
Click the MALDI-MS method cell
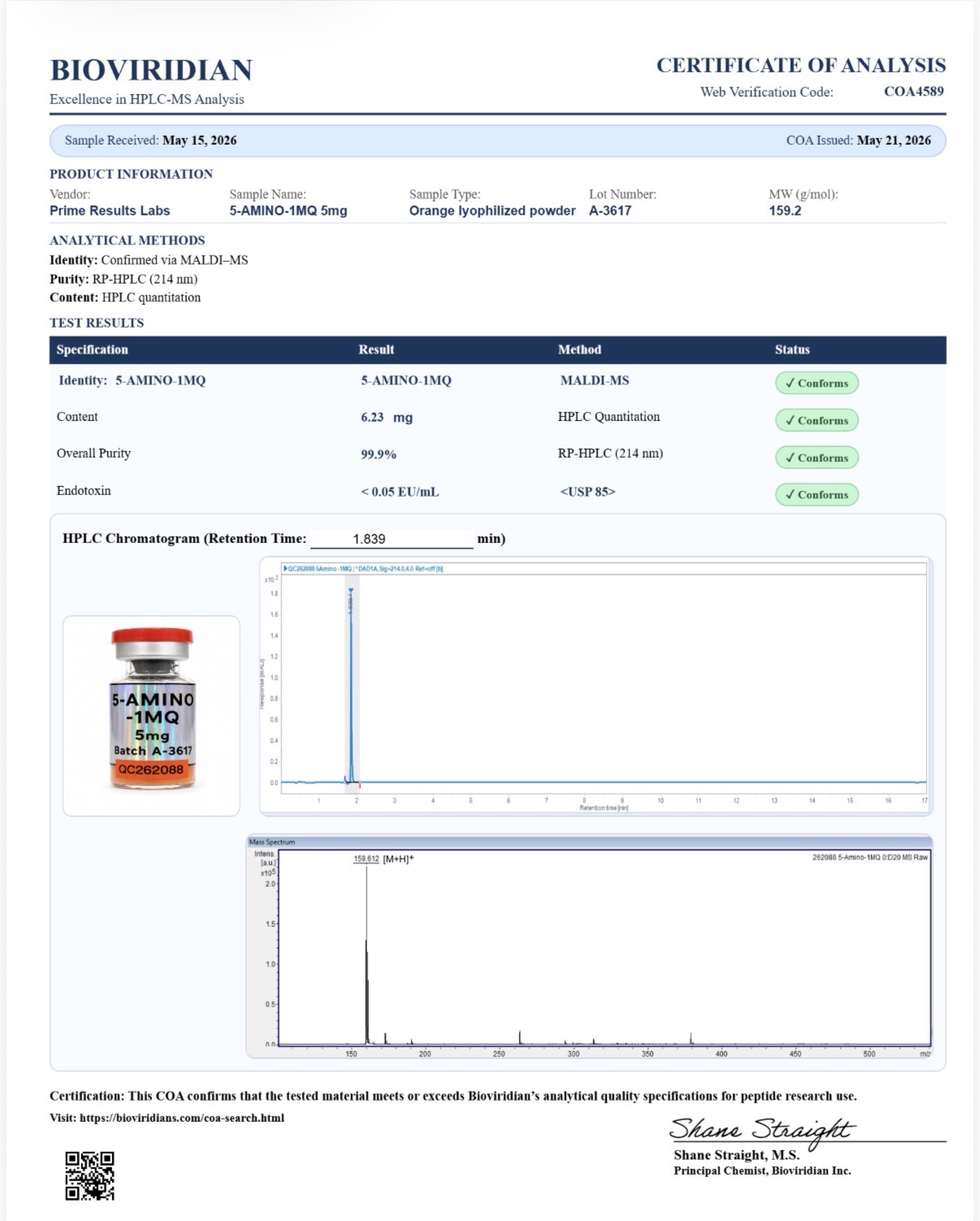595,380
